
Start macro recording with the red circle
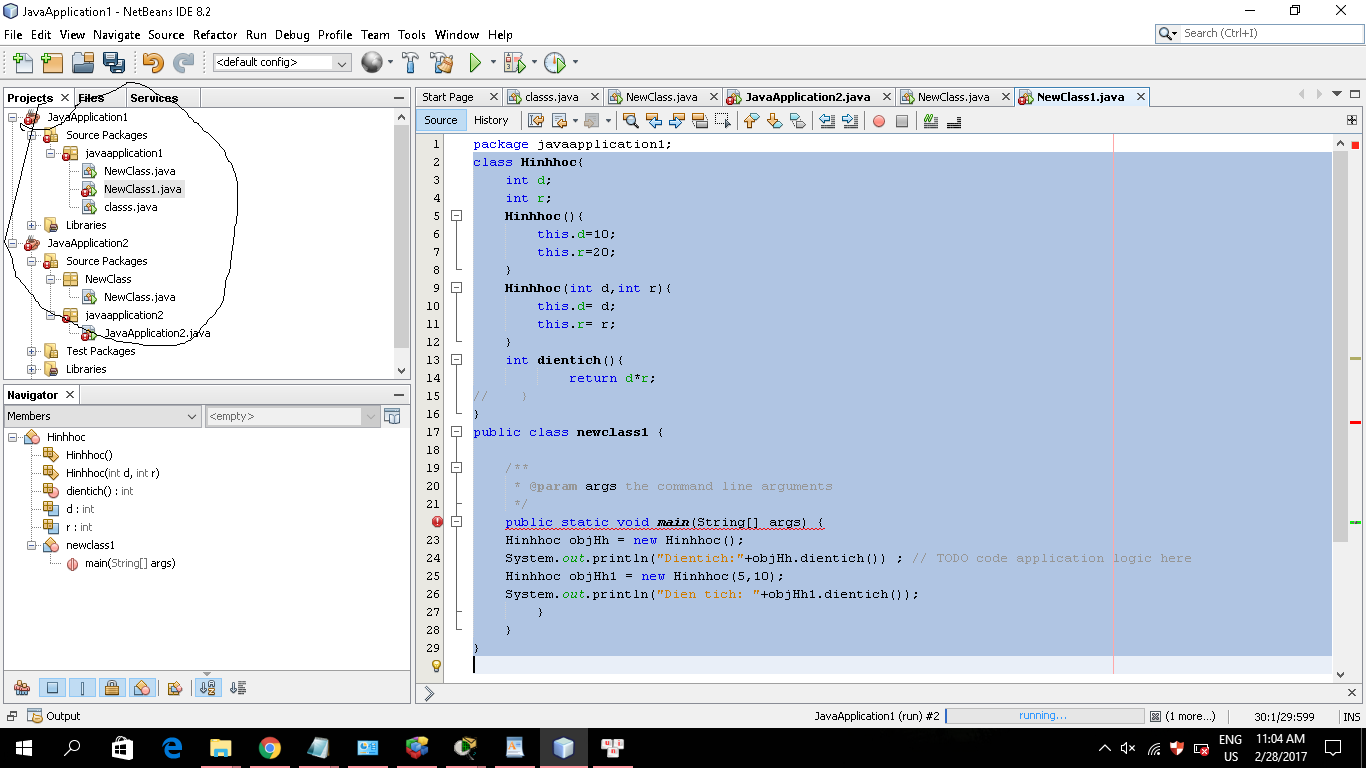coord(879,121)
